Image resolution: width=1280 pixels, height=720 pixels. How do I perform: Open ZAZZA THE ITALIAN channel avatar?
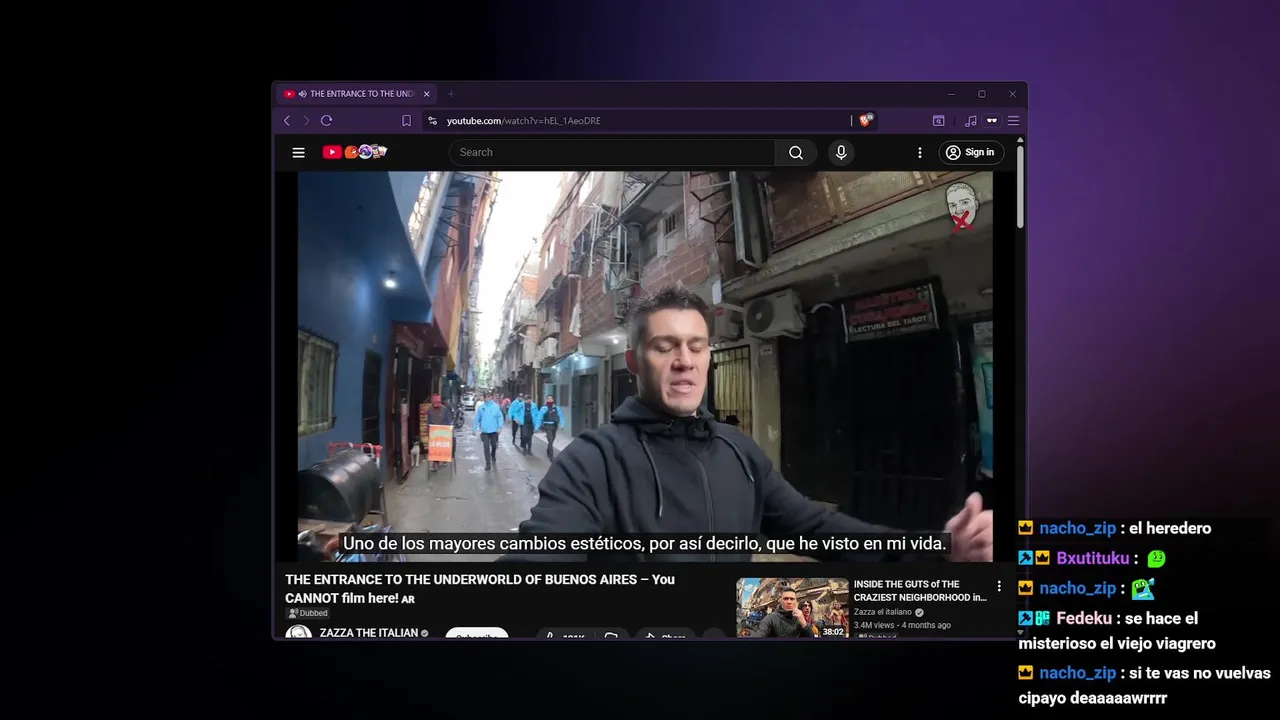tap(298, 632)
